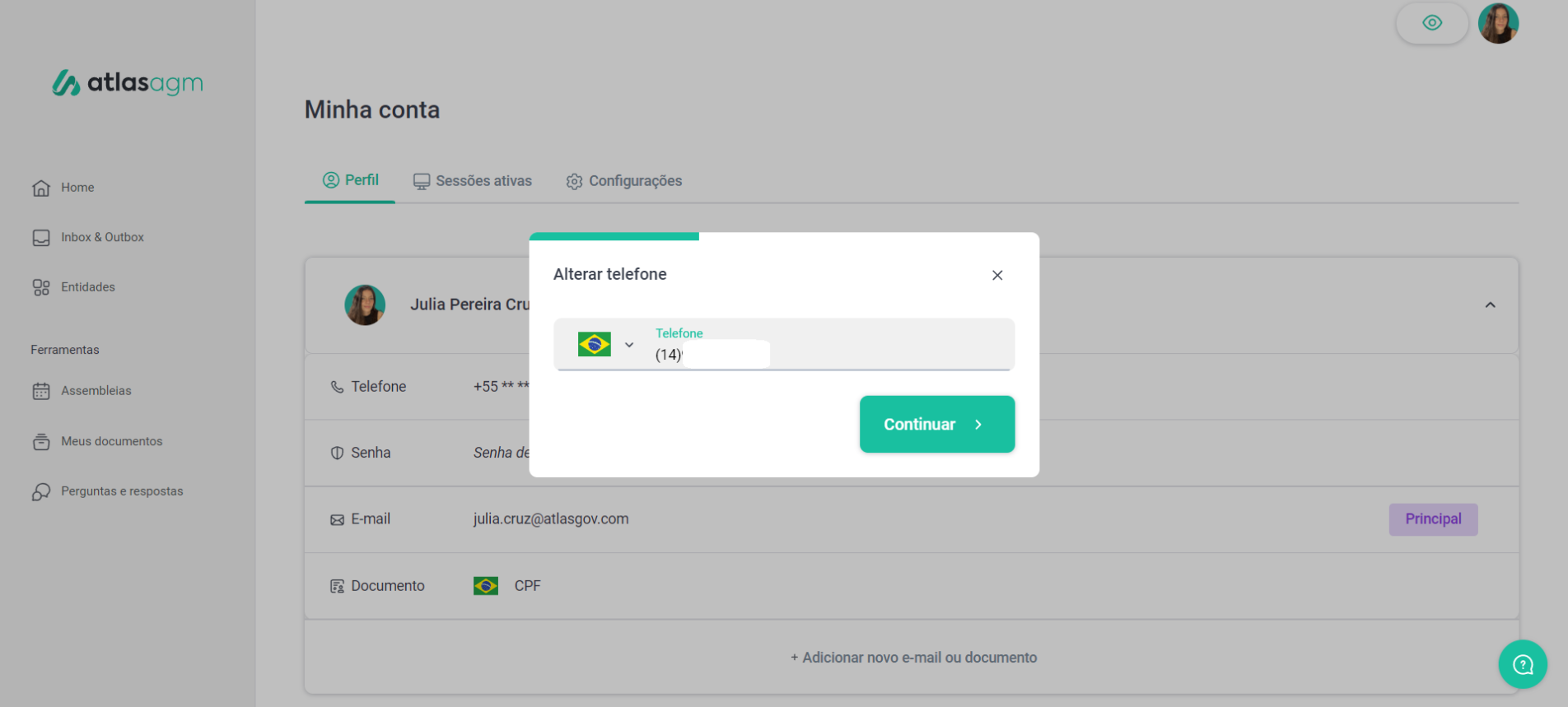Toggle the Telefone lock icon row

pyautogui.click(x=336, y=386)
